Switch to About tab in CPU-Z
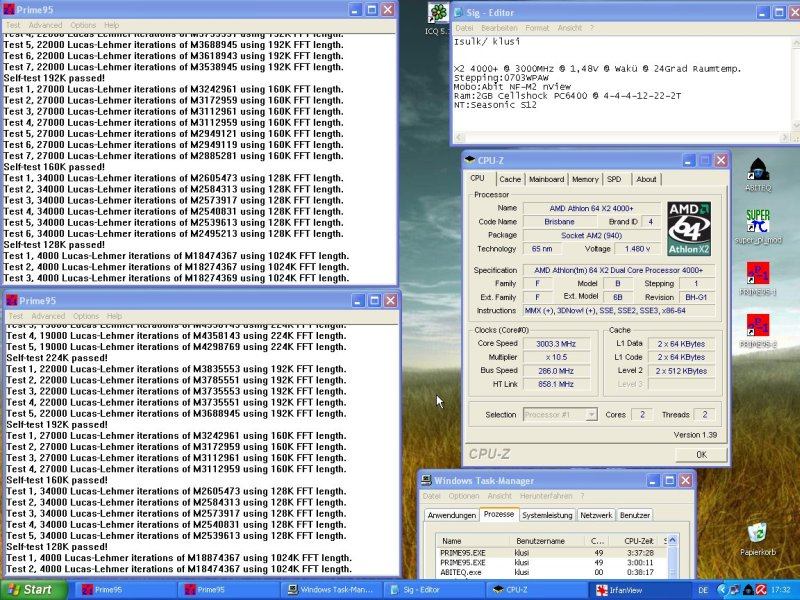Image resolution: width=800 pixels, height=600 pixels. click(646, 179)
